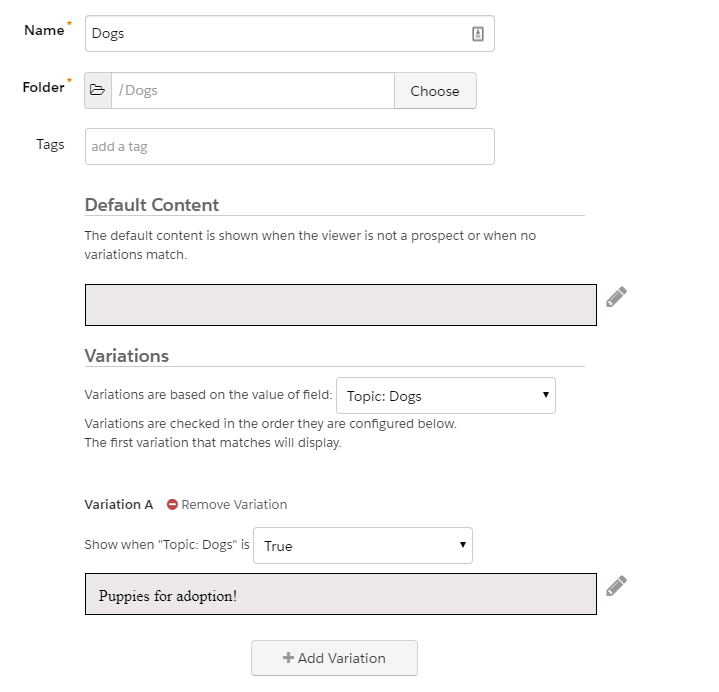719x692 pixels.
Task: Click the 'Variation A' label
Action: coord(119,505)
